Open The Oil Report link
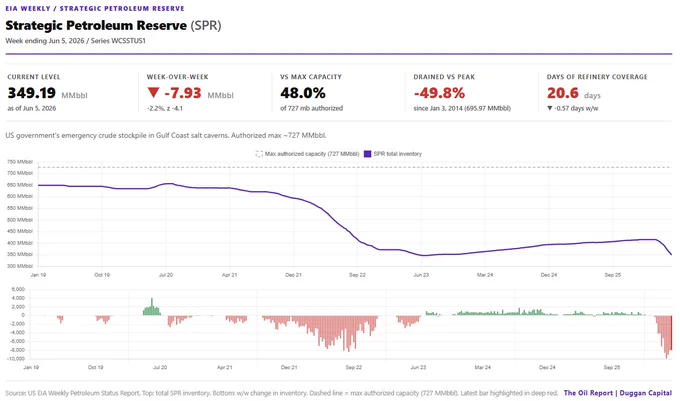The image size is (680, 401). [588, 393]
